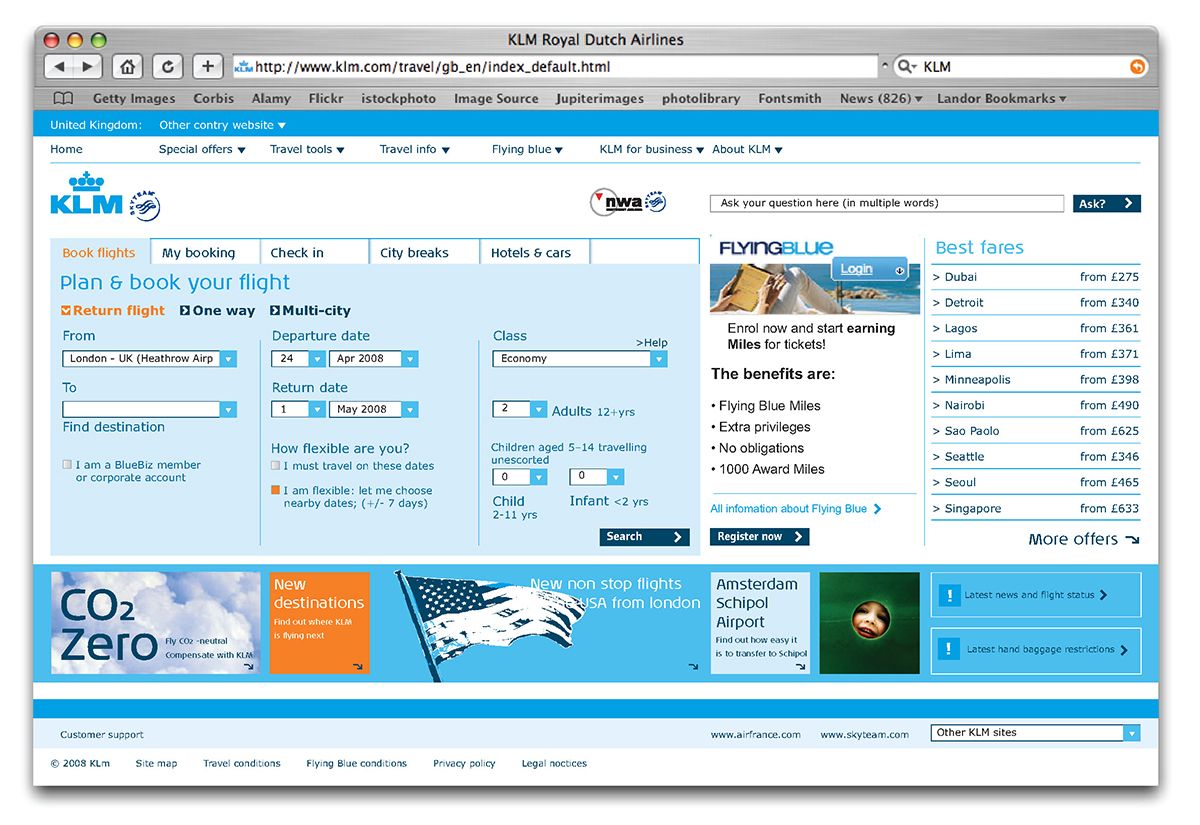Open the Other KLM sites dropdown

(x=1131, y=733)
